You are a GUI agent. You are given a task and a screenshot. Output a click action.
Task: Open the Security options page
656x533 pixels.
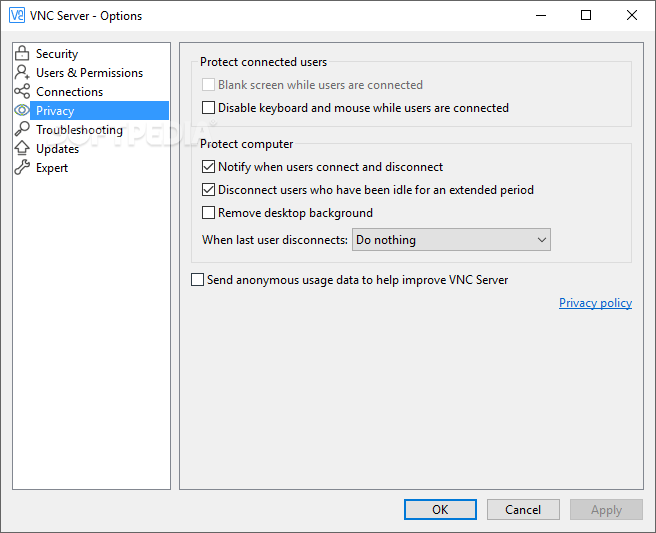[x=57, y=54]
